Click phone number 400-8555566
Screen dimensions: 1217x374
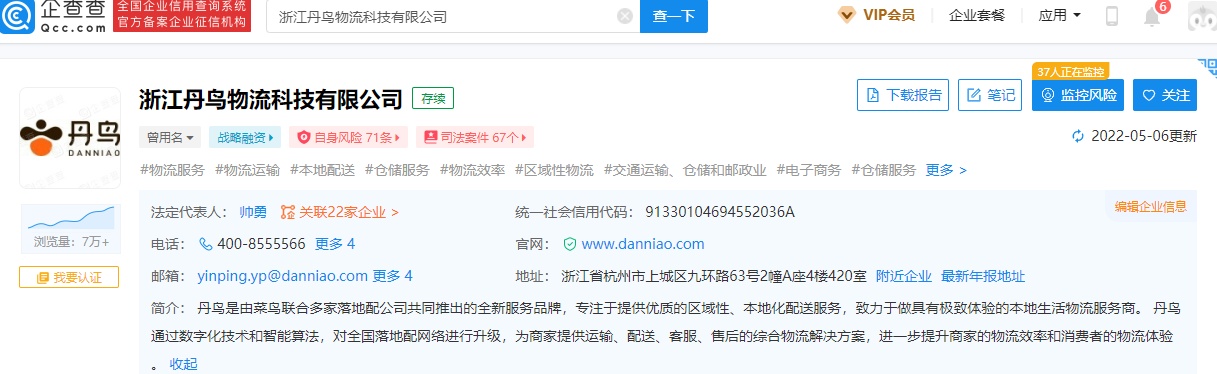(x=262, y=244)
